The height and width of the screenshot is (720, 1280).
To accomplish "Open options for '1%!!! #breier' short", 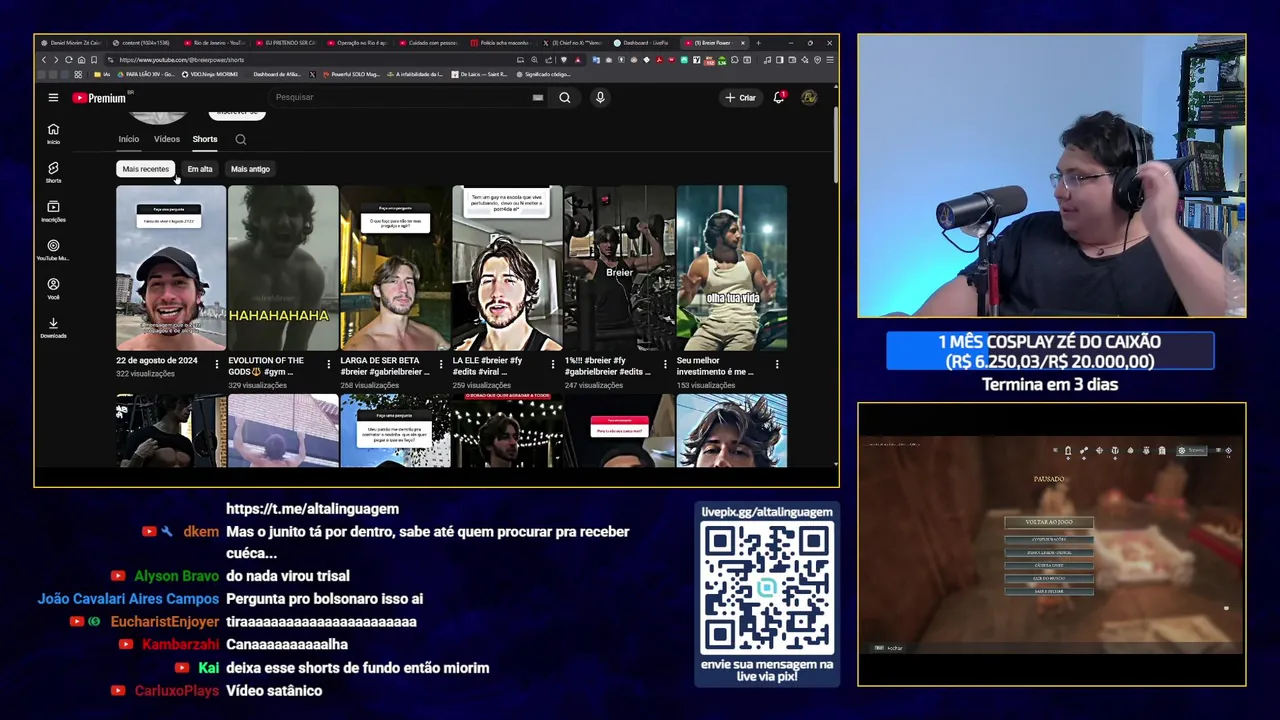I will pyautogui.click(x=664, y=365).
